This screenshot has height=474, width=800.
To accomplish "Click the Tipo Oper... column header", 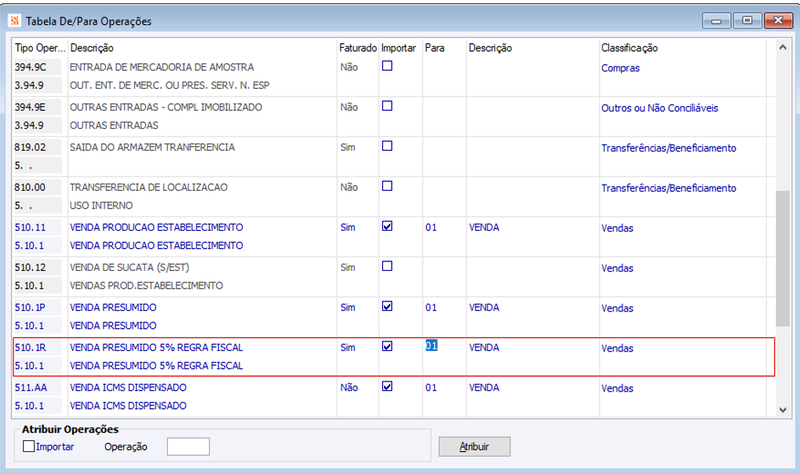I will click(40, 48).
